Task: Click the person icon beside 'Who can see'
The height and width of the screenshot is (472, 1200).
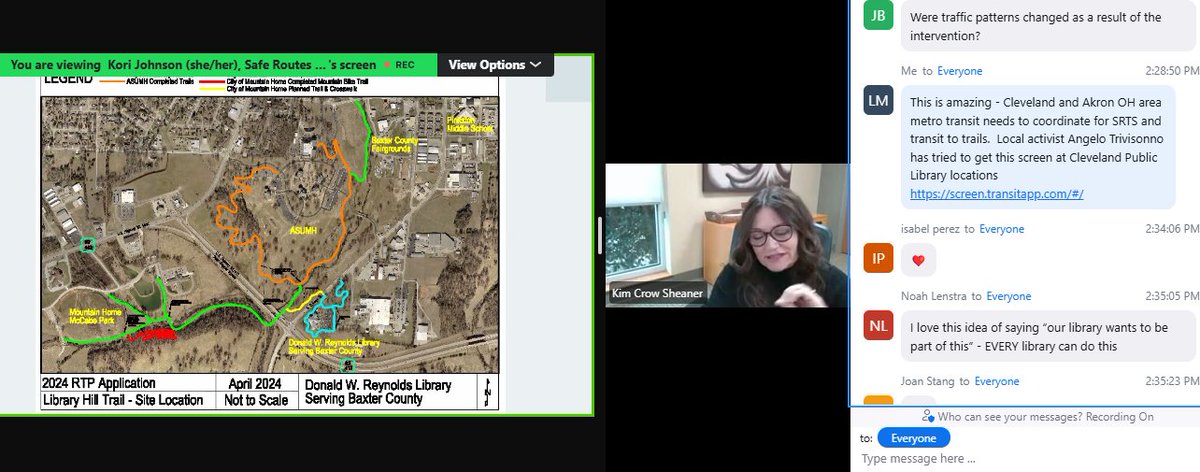Action: pyautogui.click(x=929, y=416)
